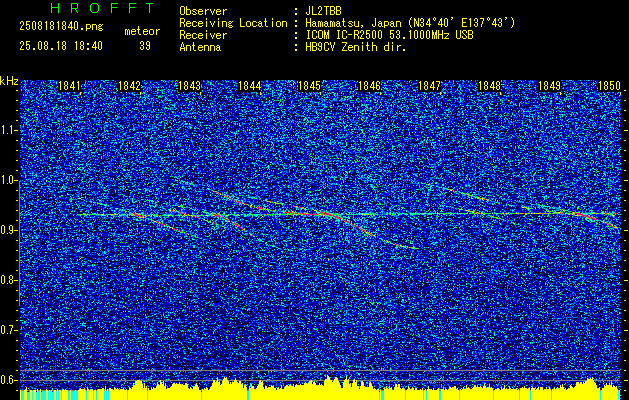Click the Receiving Location label
Viewport: 629px width, 400px height.
pos(233,23)
